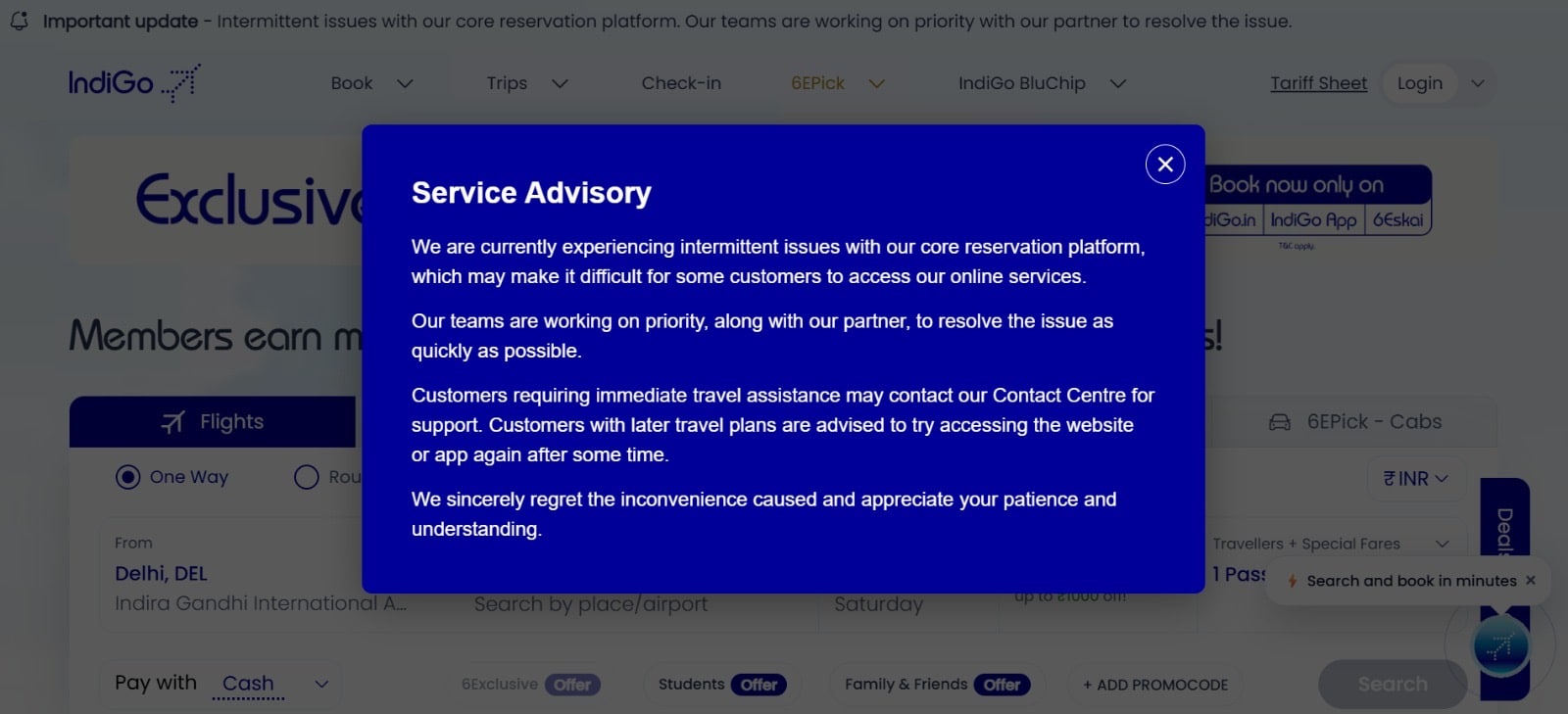Click the IndiGo logo

[134, 83]
